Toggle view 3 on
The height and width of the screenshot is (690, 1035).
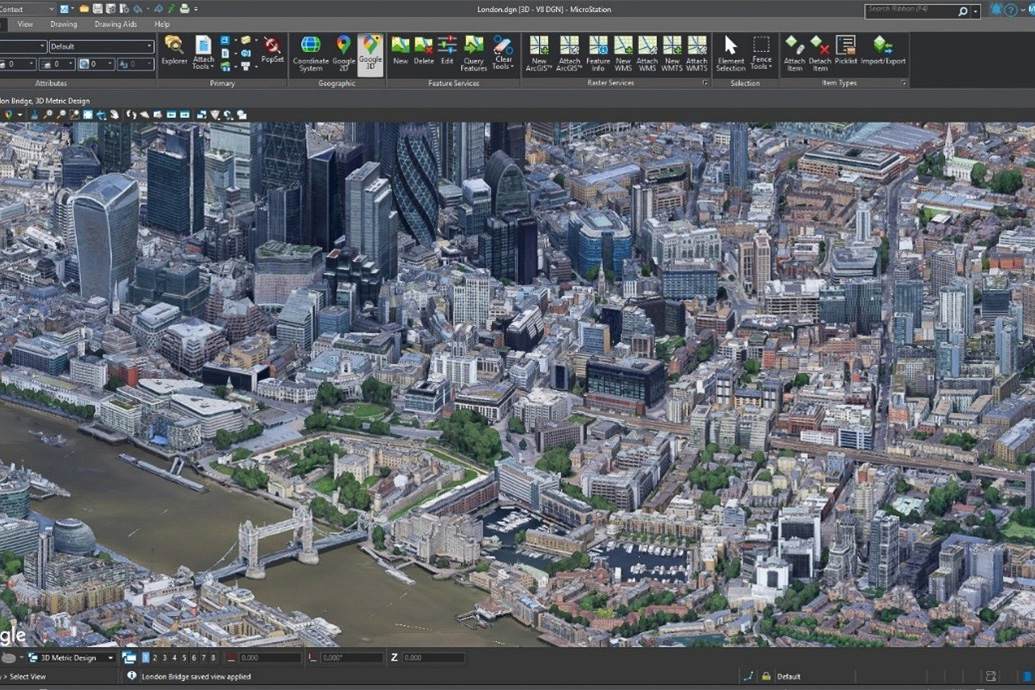[165, 658]
